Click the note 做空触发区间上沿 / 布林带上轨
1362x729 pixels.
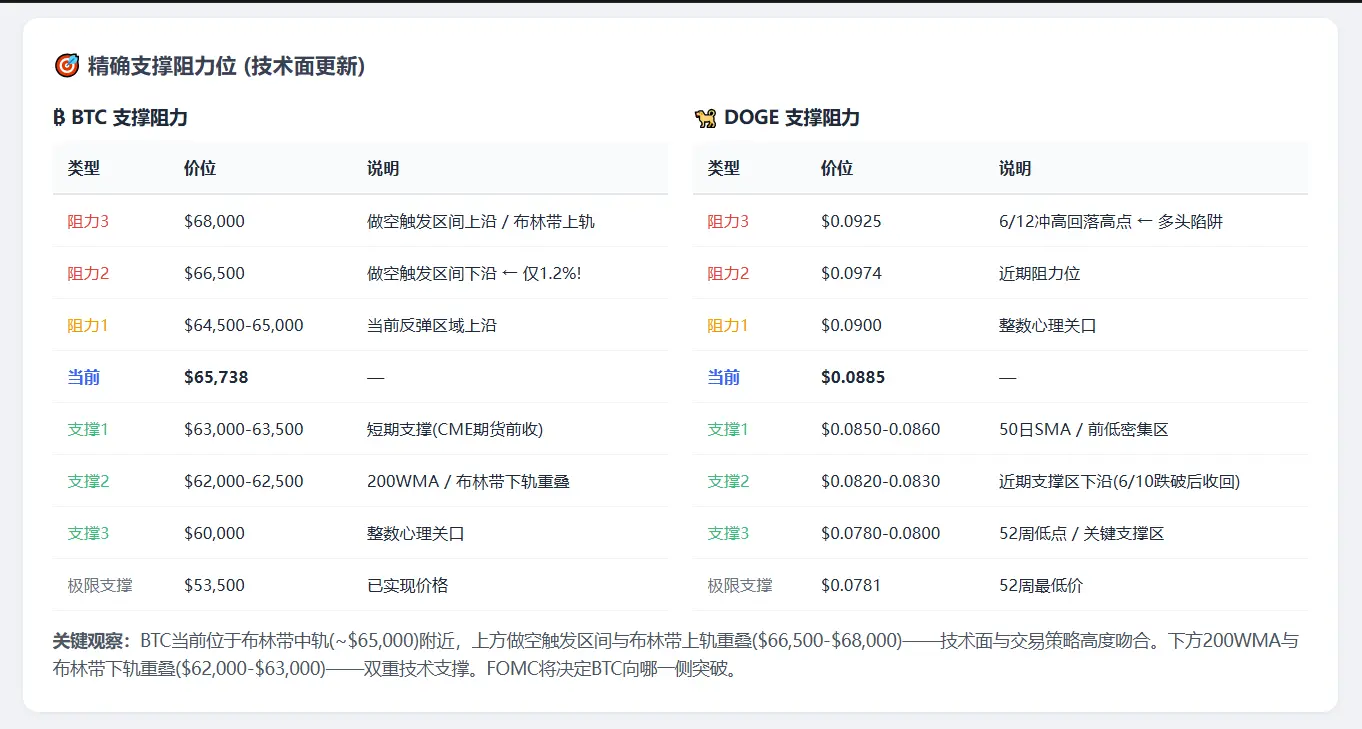click(x=481, y=221)
